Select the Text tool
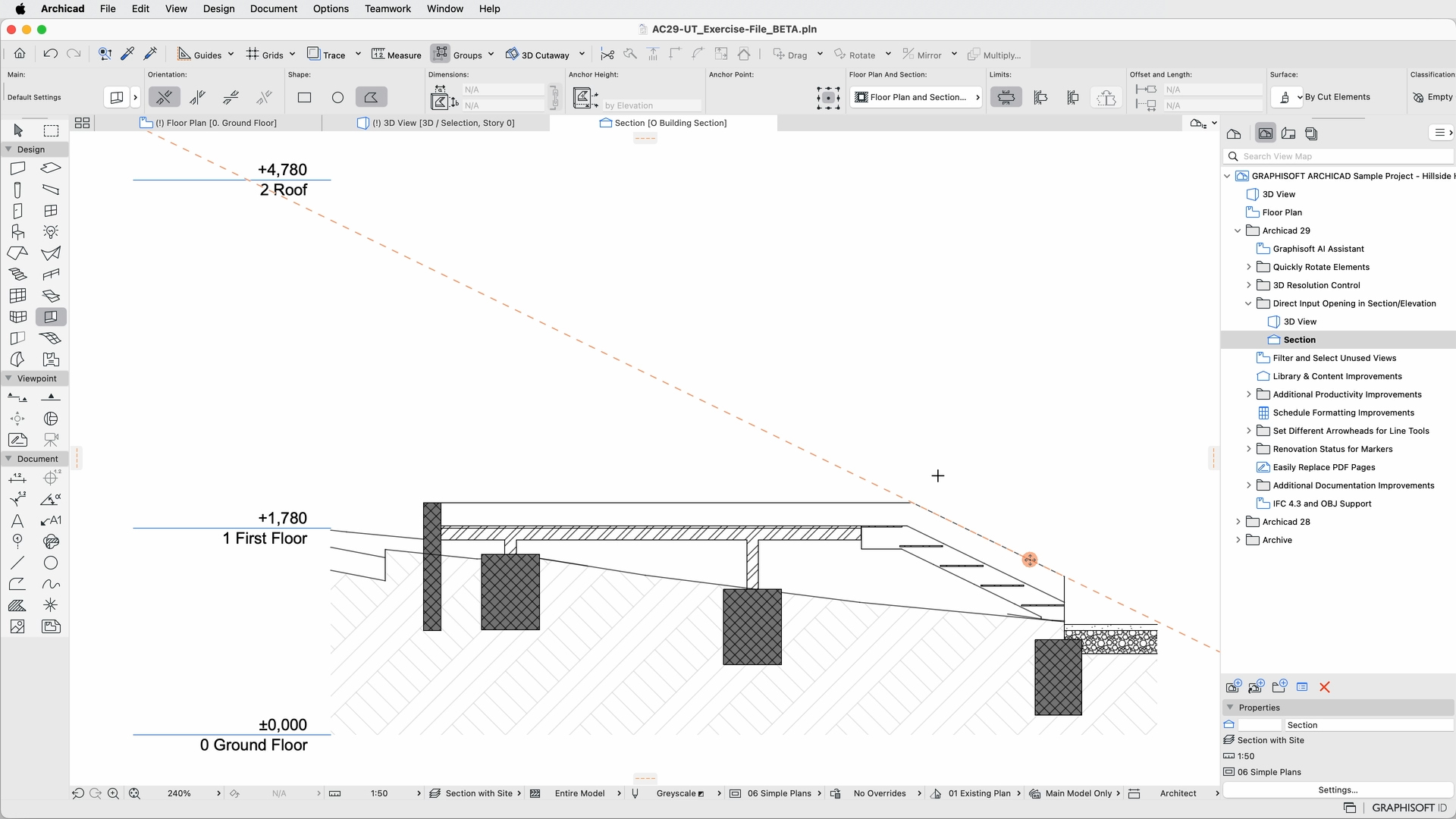This screenshot has width=1456, height=819. tap(18, 521)
